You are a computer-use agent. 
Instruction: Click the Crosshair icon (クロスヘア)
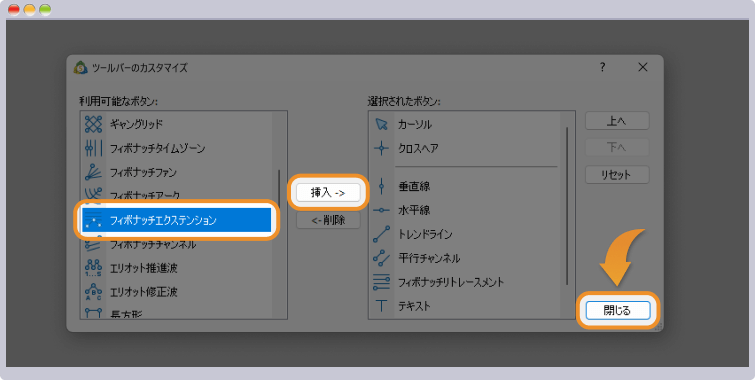pyautogui.click(x=381, y=148)
